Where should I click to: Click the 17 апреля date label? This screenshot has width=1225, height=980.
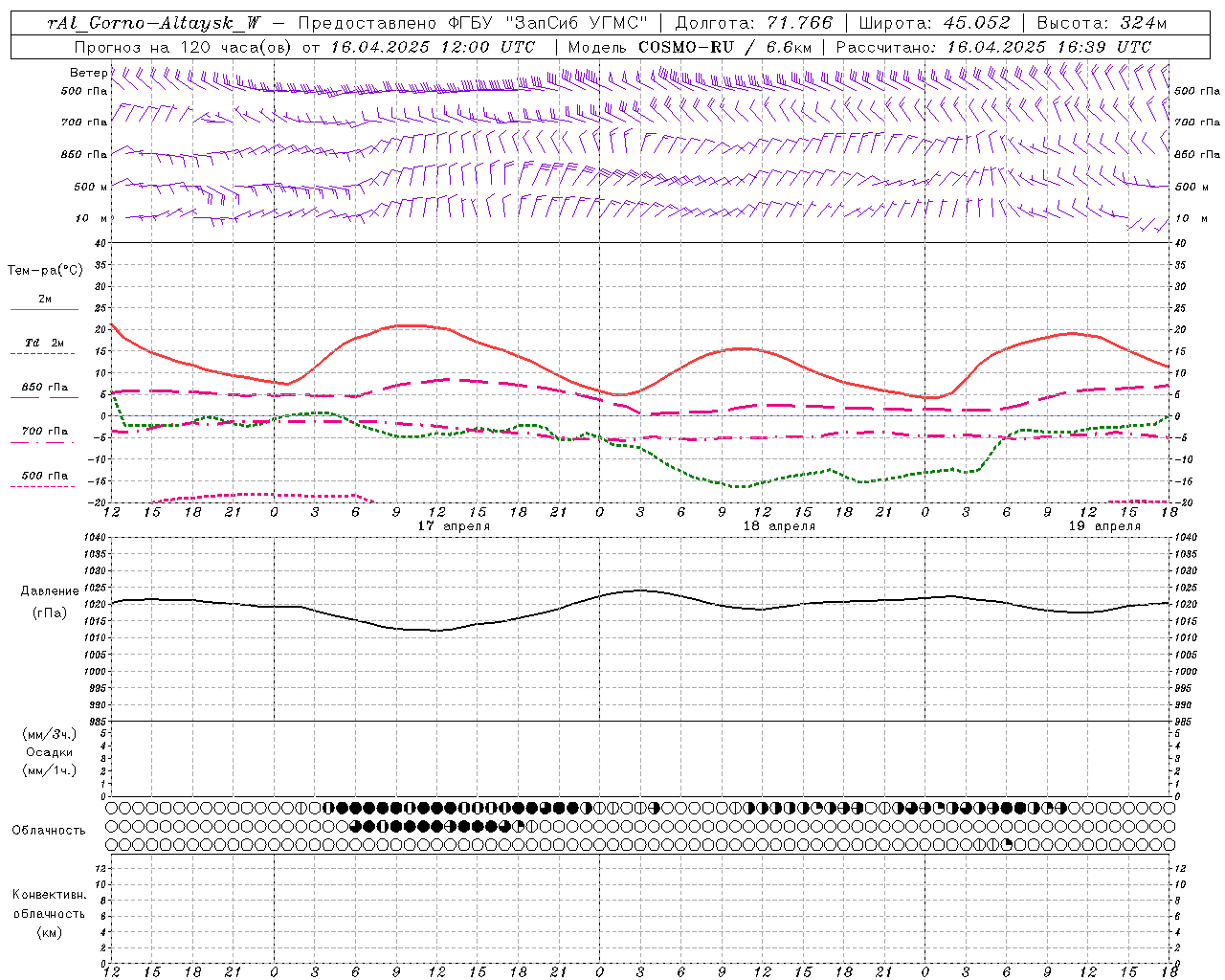tap(454, 526)
